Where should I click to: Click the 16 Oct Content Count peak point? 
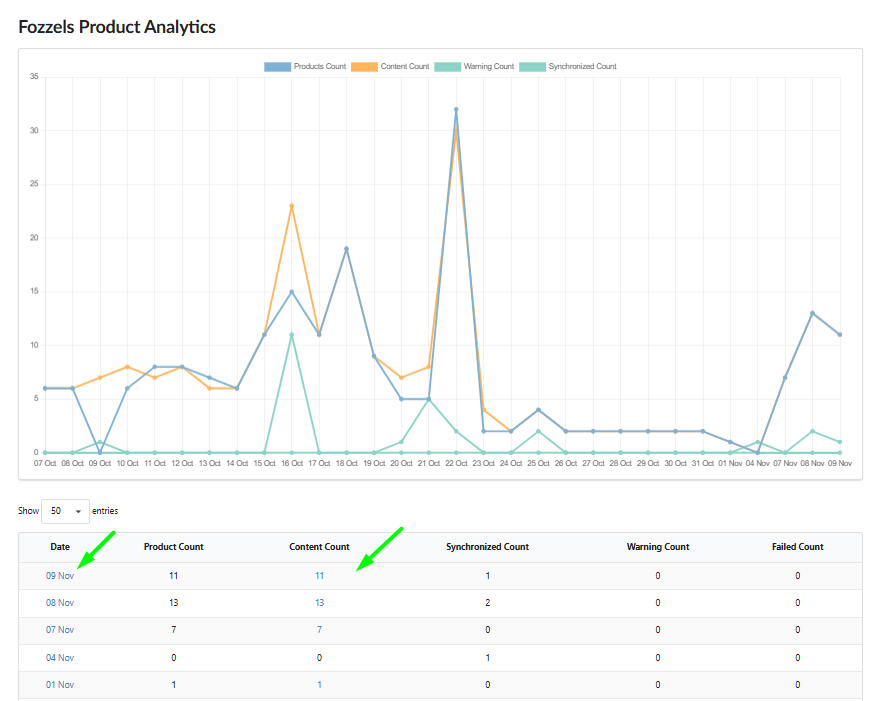pyautogui.click(x=292, y=206)
